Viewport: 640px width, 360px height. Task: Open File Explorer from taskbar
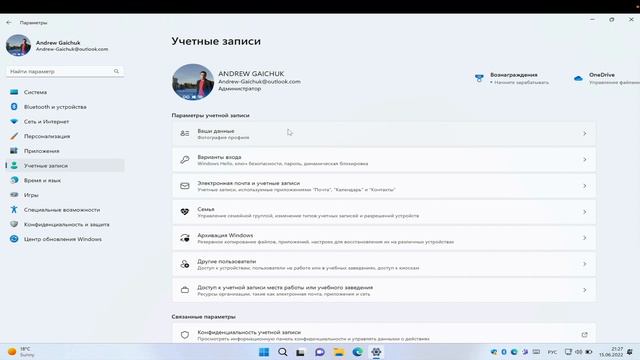[338, 352]
